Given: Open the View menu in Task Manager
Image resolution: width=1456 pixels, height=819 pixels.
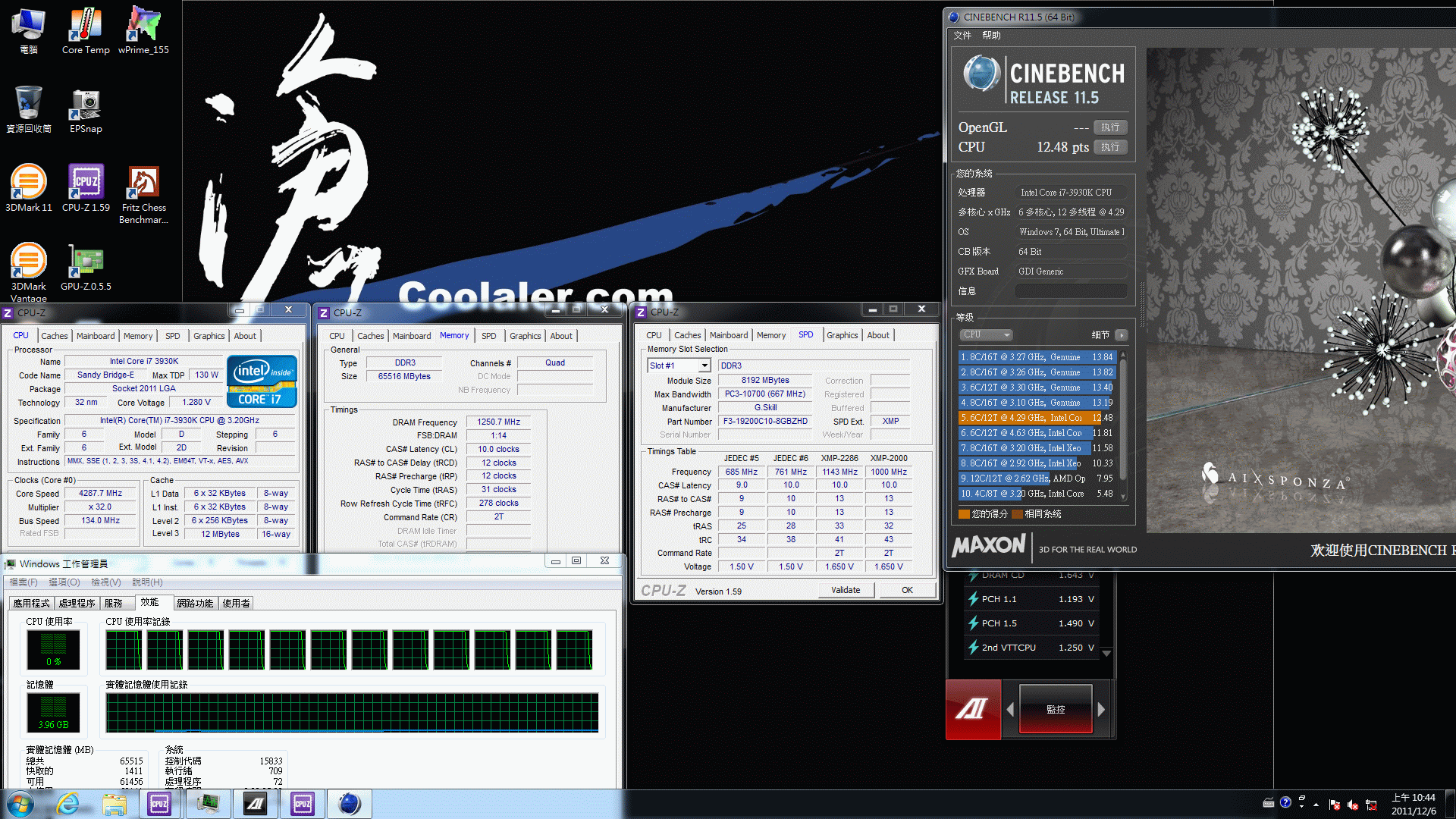Looking at the screenshot, I should (105, 582).
